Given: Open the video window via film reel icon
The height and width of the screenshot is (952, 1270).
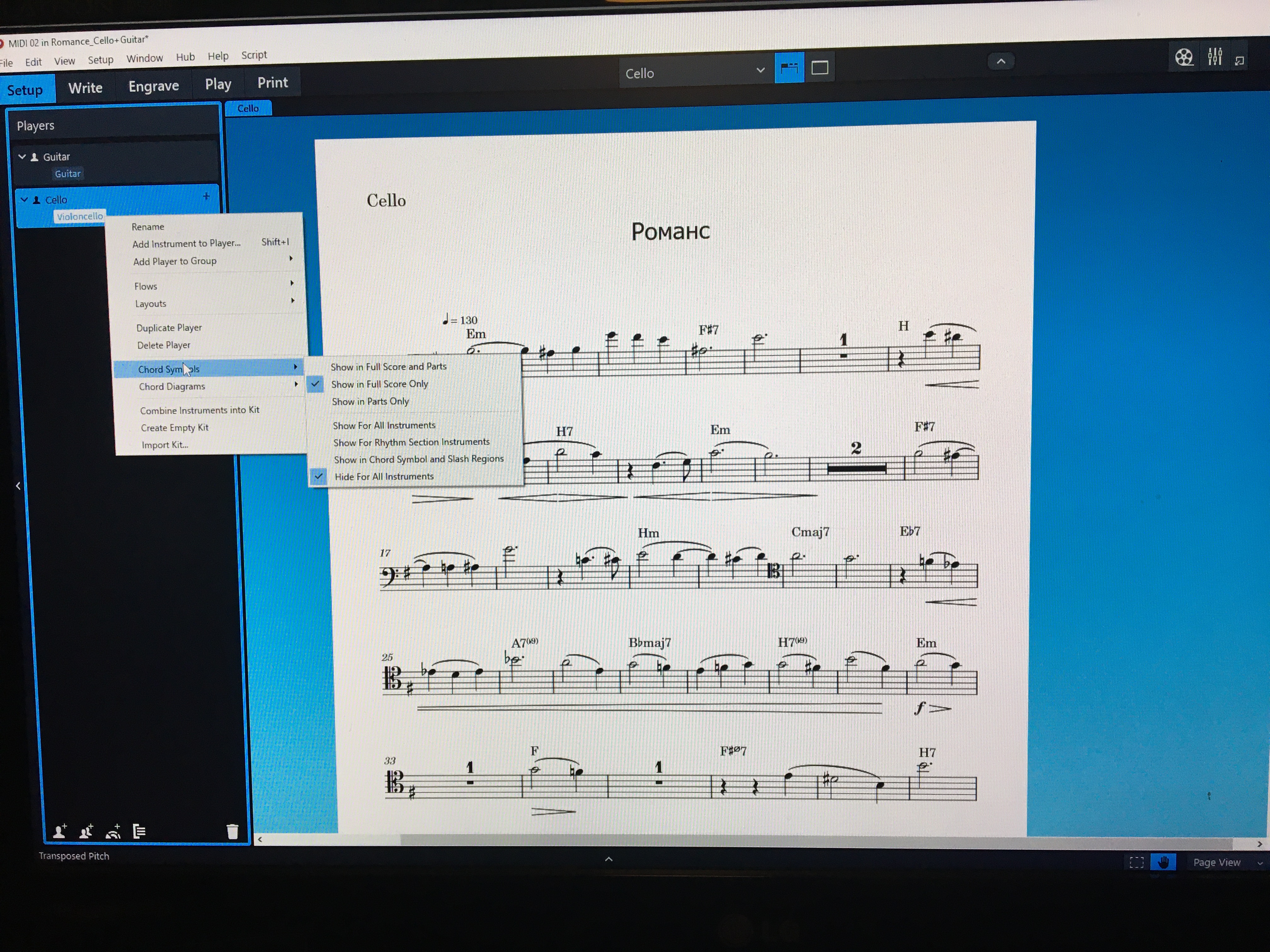Looking at the screenshot, I should (1184, 57).
